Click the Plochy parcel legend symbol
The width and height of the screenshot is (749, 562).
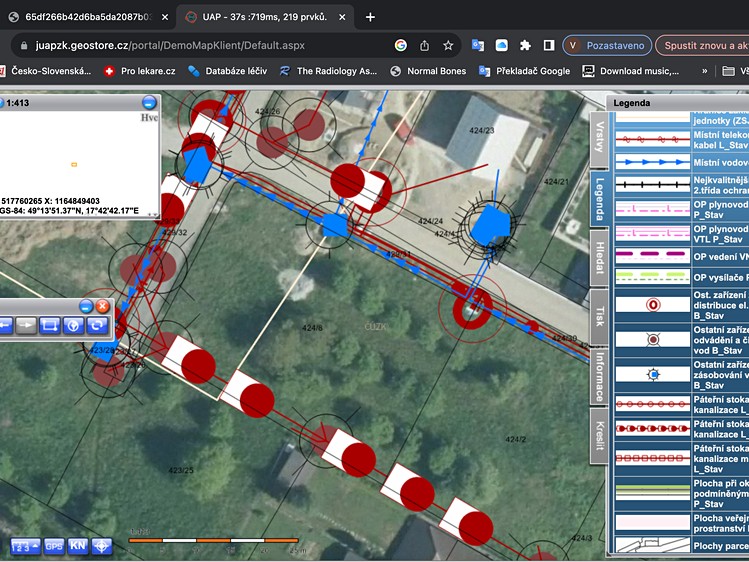point(653,545)
